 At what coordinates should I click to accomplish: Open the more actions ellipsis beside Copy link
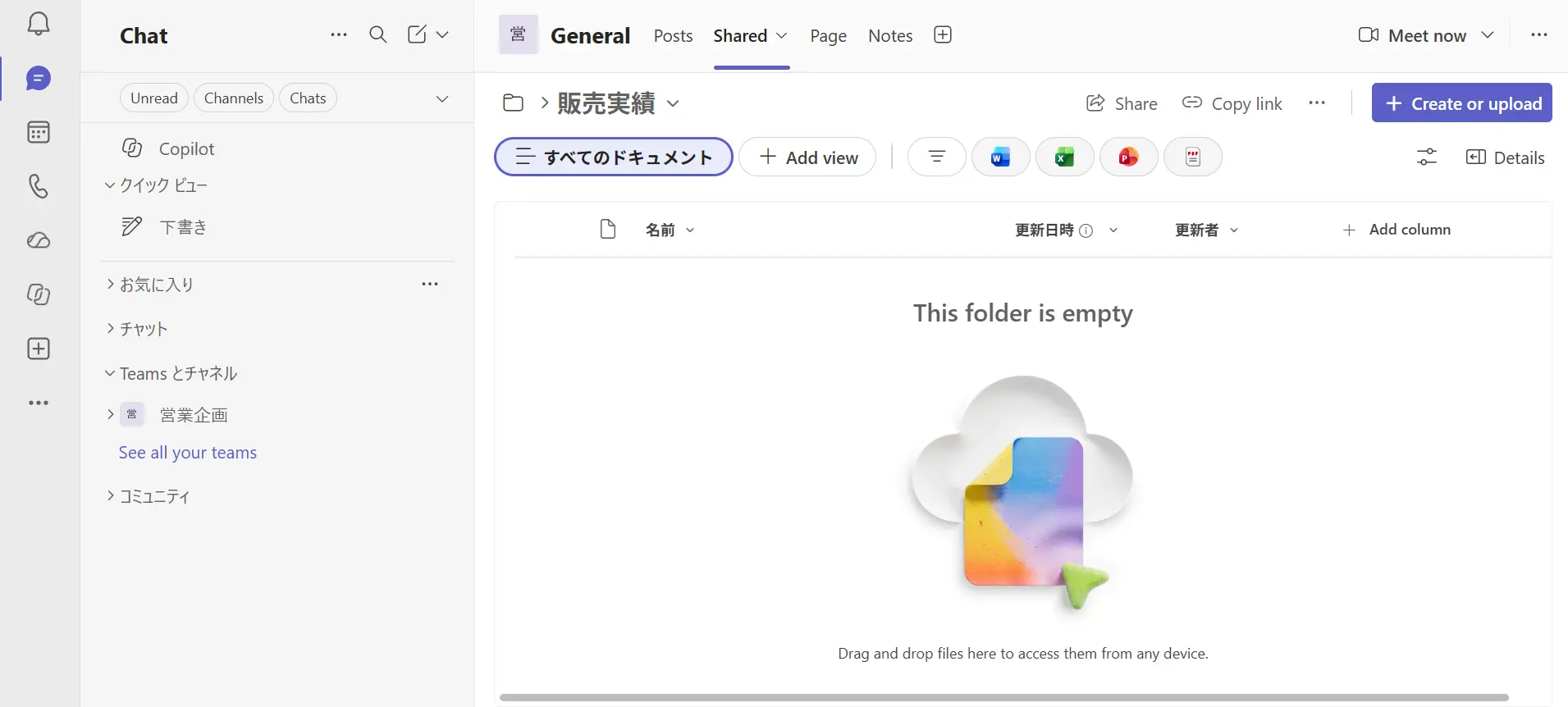[1317, 103]
